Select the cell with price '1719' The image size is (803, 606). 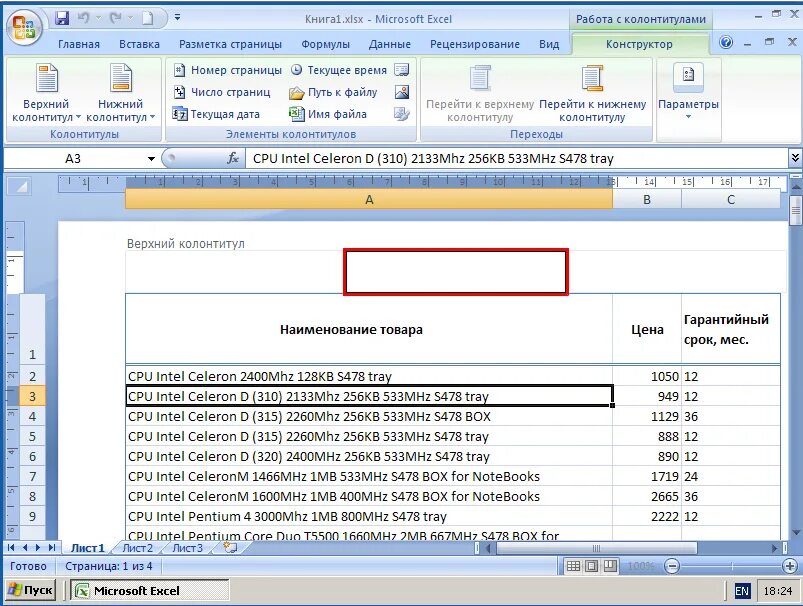pos(647,476)
